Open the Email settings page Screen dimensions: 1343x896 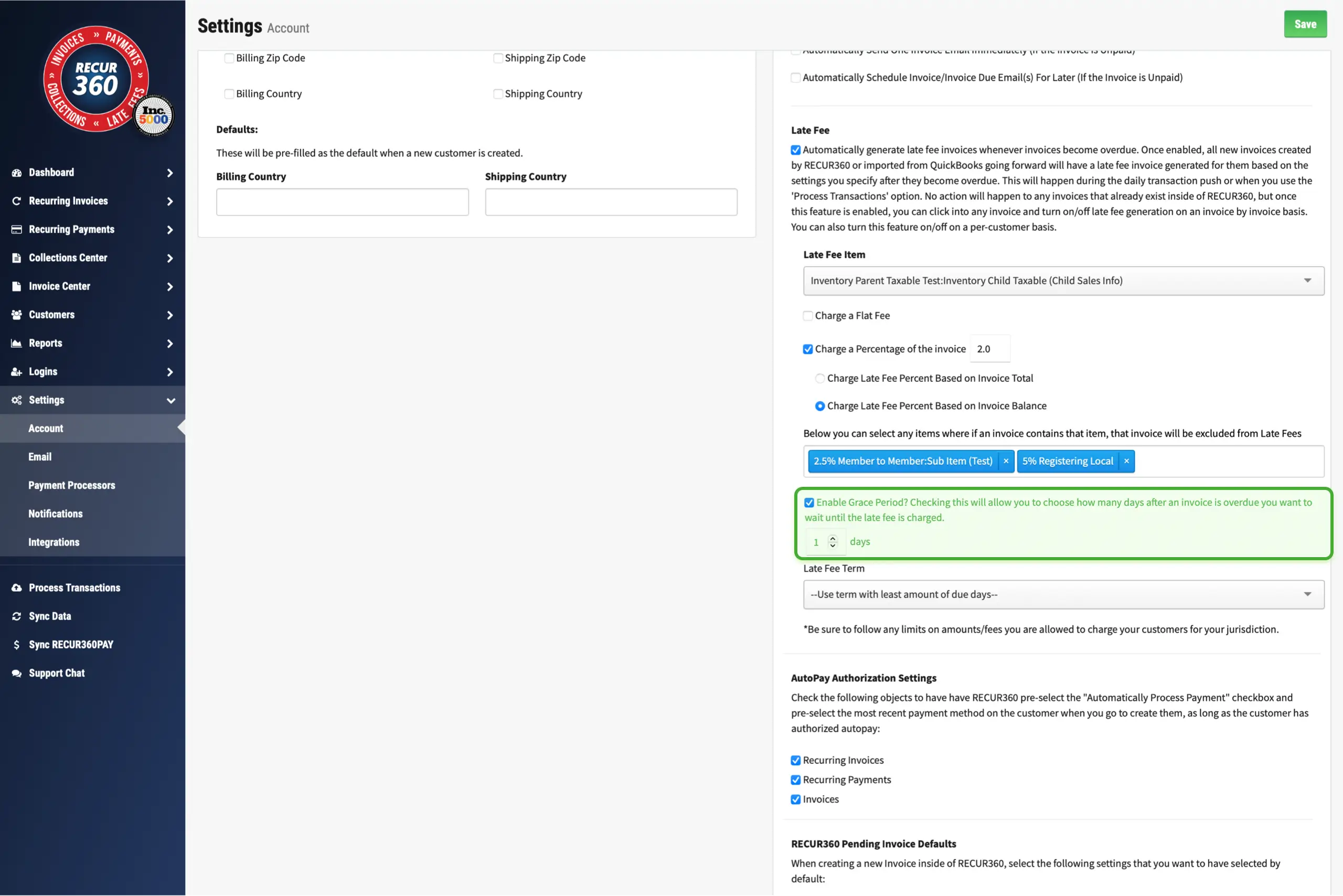pos(92,457)
